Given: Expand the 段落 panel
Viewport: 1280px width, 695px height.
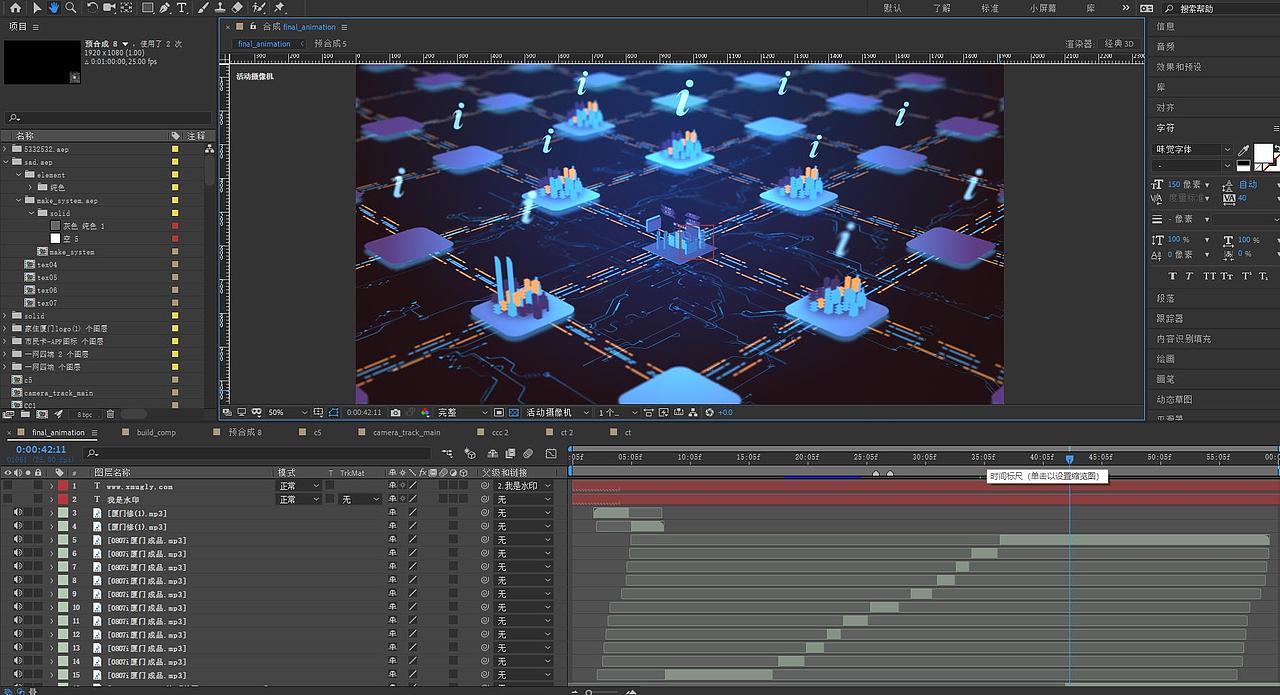Looking at the screenshot, I should point(1166,298).
